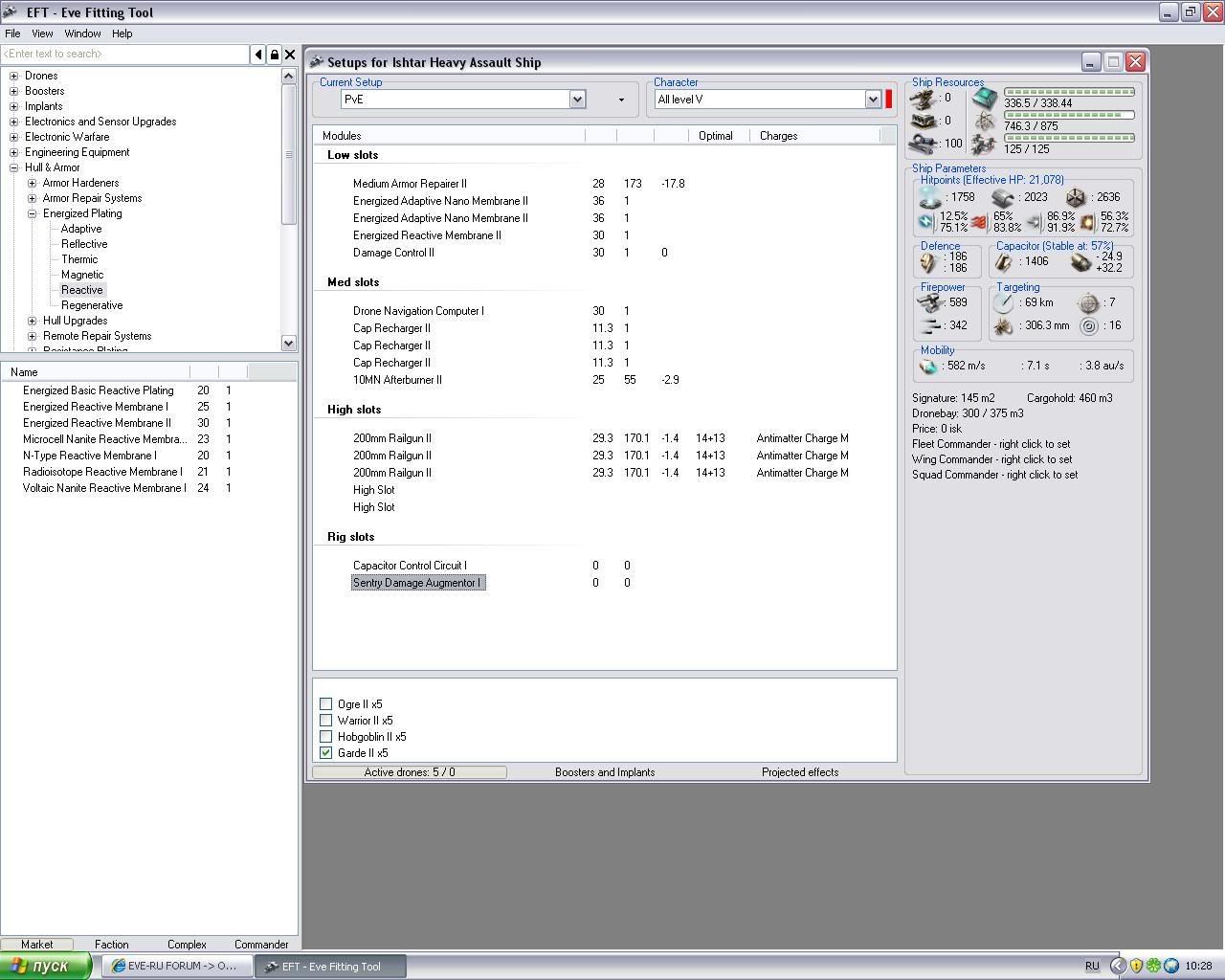Click the EM resistance icon beside 12.5%

[925, 222]
